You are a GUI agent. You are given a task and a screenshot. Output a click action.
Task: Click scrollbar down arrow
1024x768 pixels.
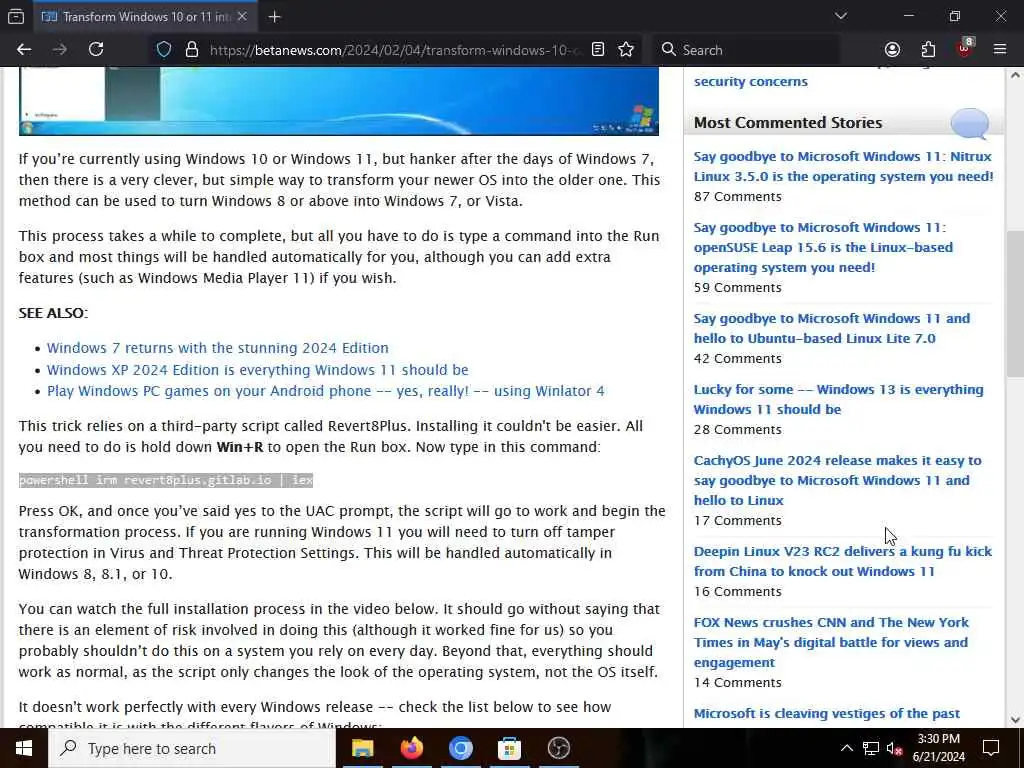(1015, 720)
